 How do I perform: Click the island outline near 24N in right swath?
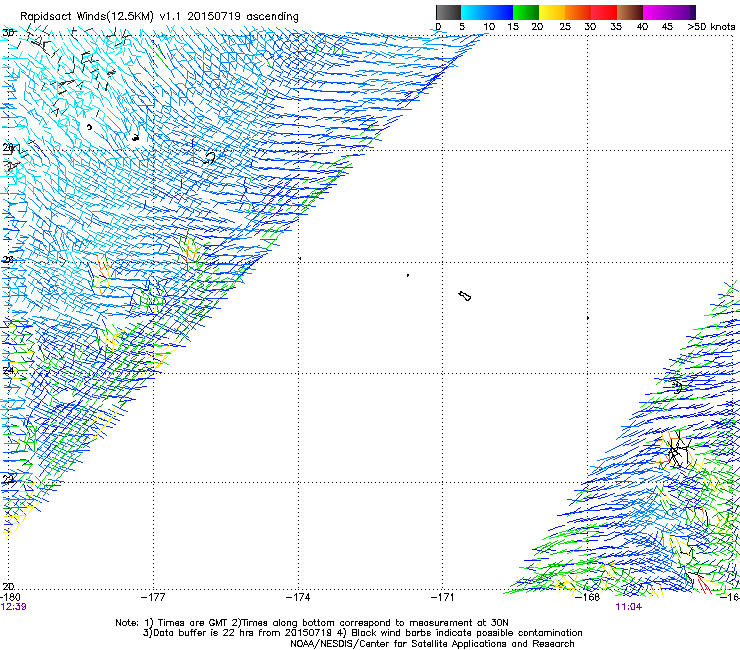(x=677, y=387)
